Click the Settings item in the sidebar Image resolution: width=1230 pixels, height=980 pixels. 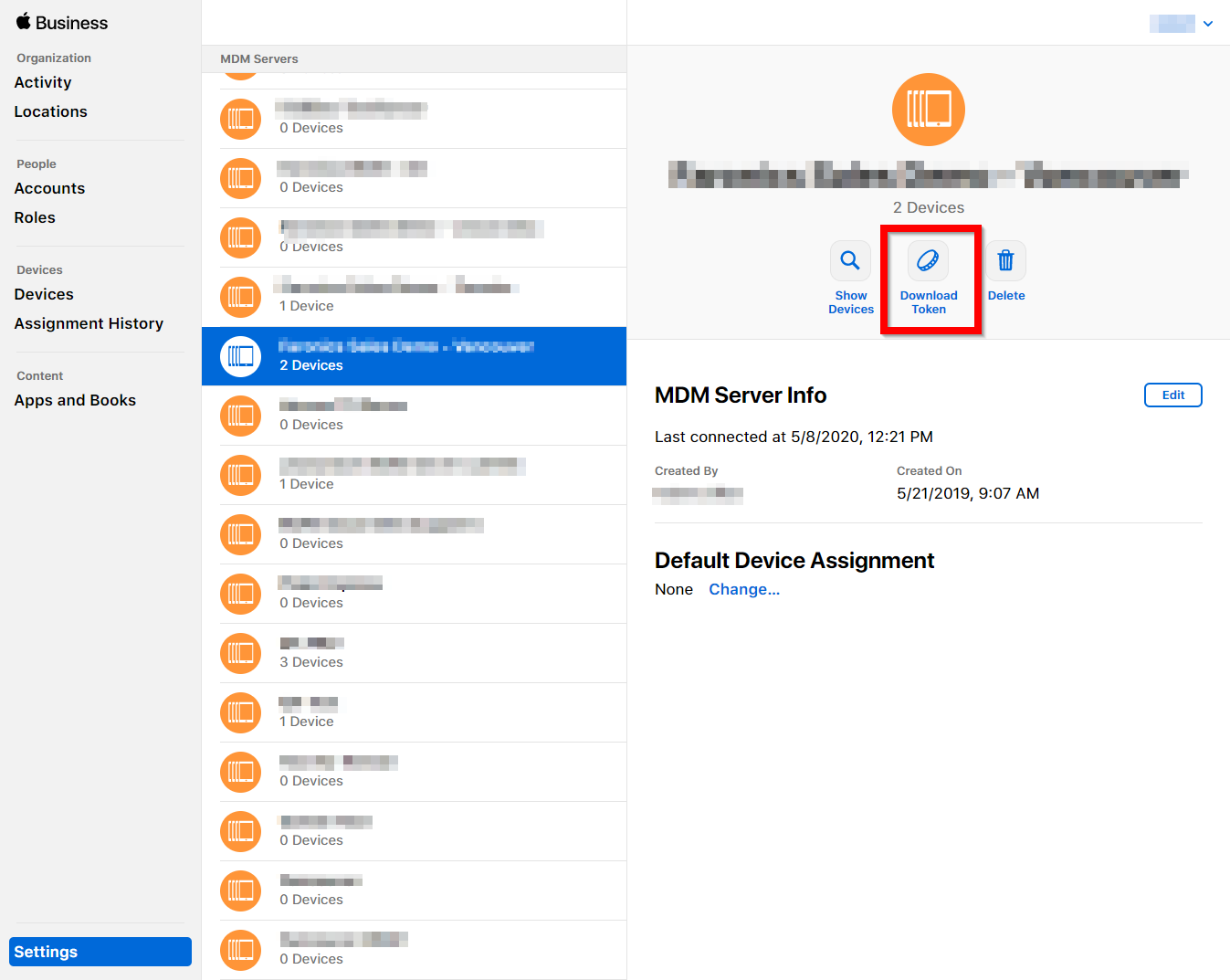tap(100, 952)
